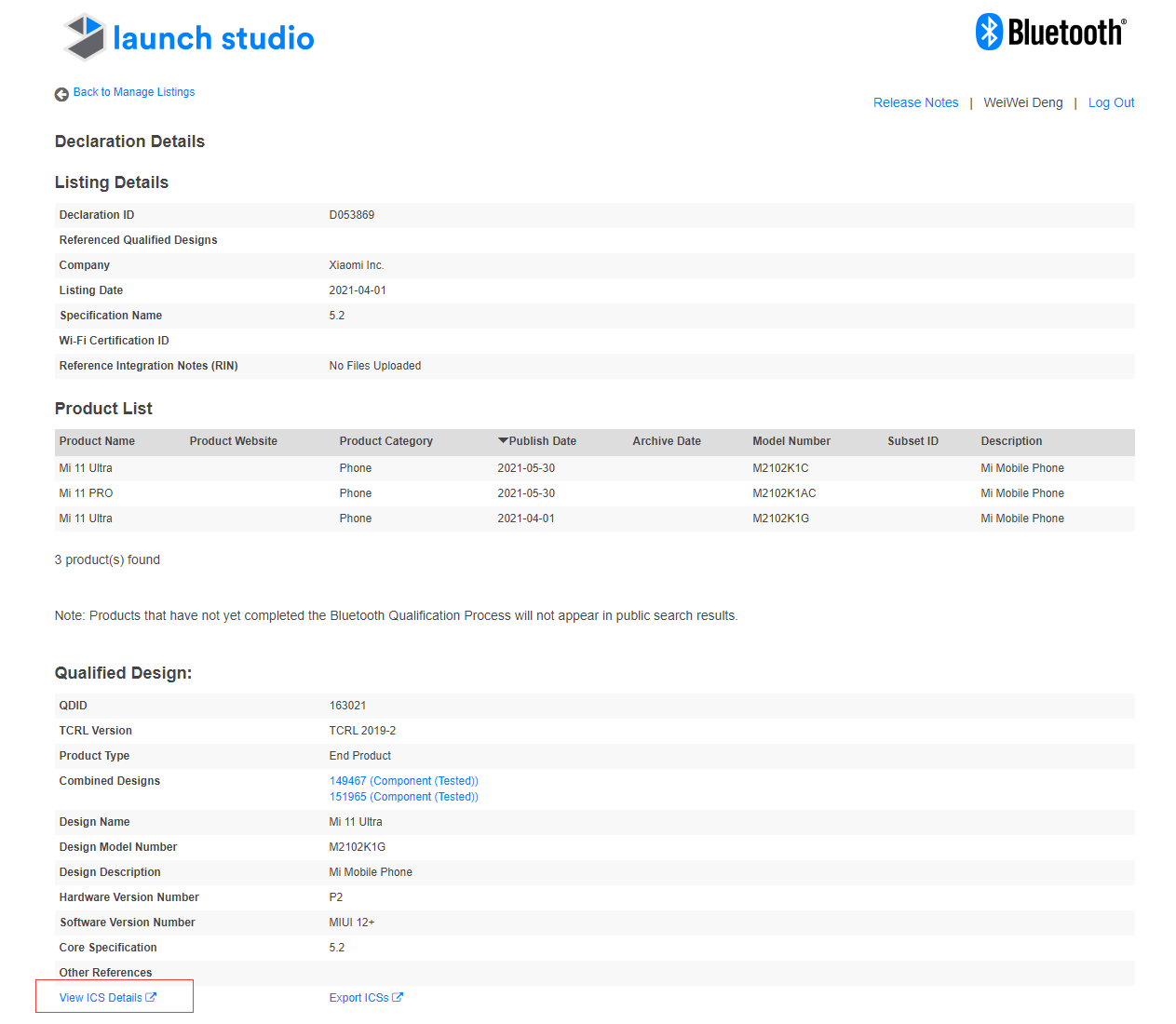Select hardware version P2 value
This screenshot has height=1024, width=1176.
click(336, 897)
